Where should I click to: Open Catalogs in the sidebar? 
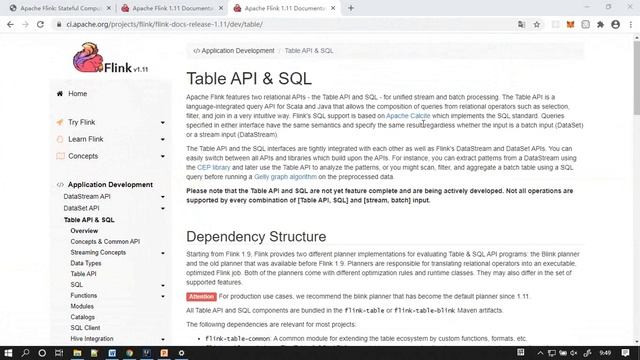click(82, 317)
